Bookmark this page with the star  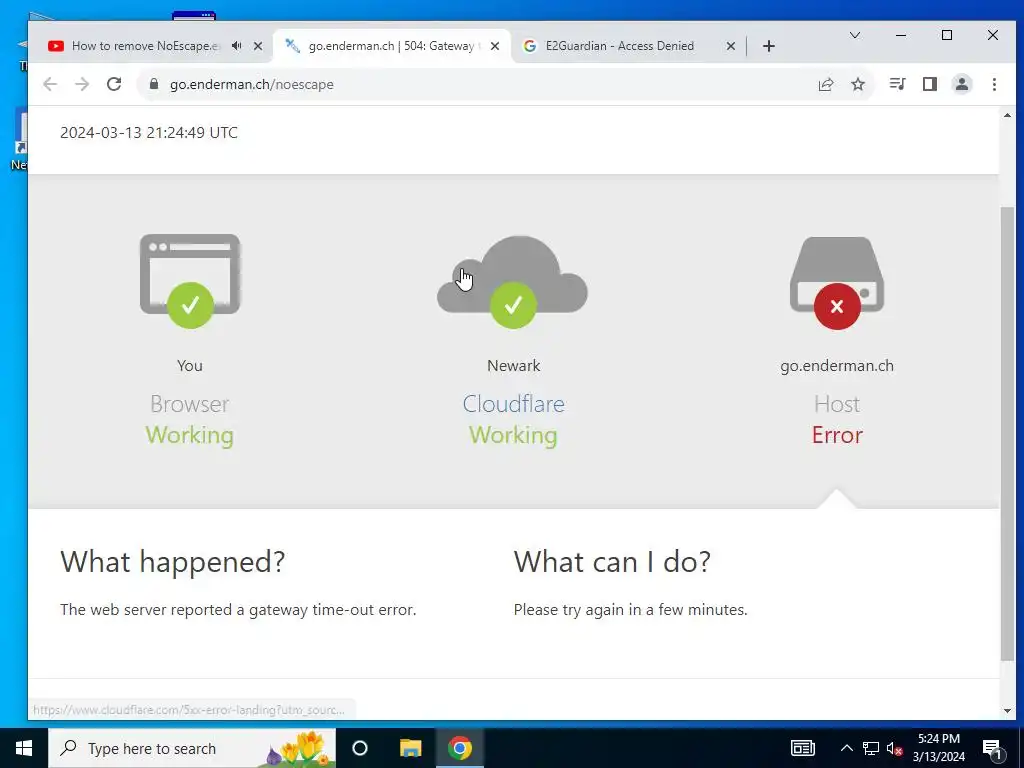click(858, 84)
